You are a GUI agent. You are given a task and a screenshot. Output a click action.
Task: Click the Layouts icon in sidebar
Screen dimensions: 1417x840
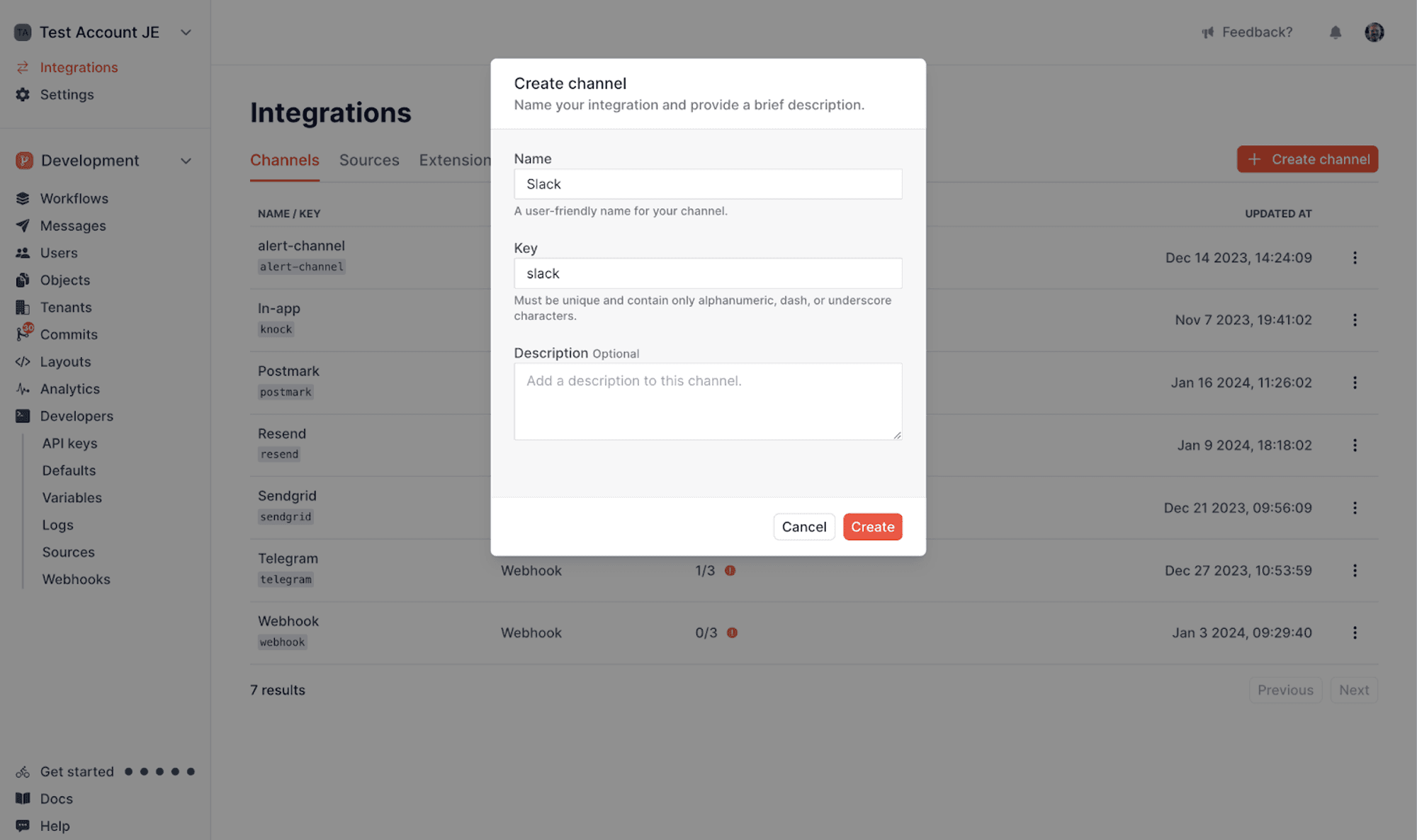pyautogui.click(x=22, y=361)
